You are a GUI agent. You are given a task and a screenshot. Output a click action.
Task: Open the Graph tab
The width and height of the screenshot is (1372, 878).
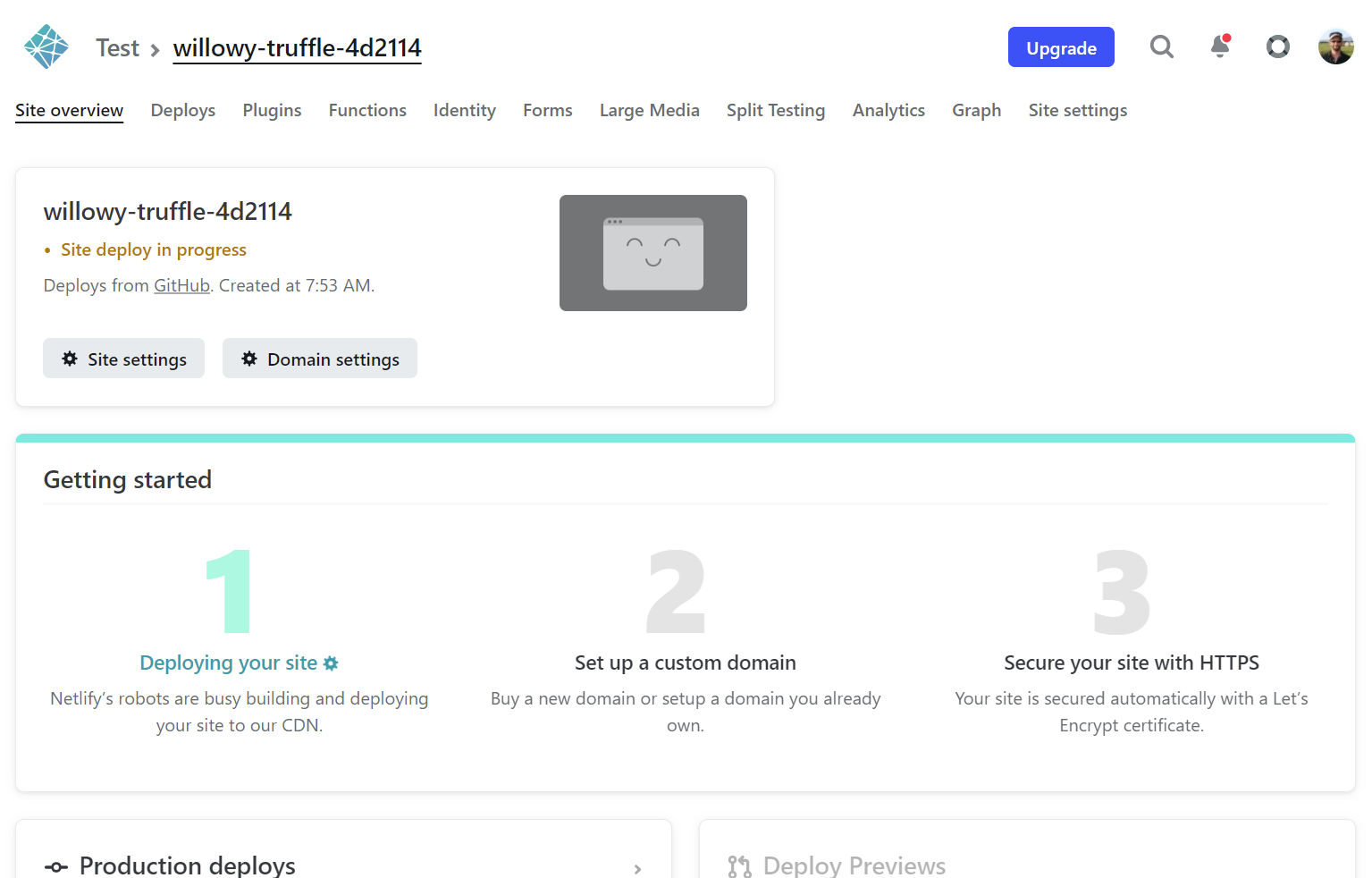point(977,110)
